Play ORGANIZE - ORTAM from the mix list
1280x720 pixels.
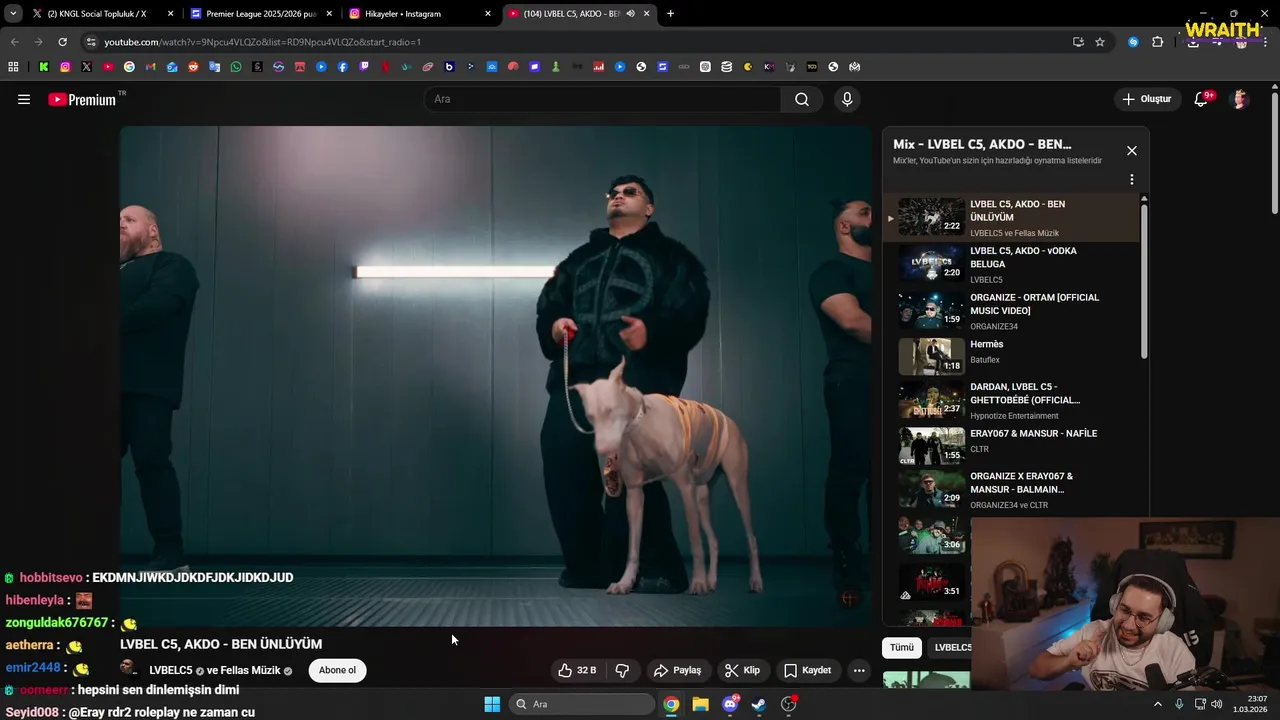pyautogui.click(x=1010, y=311)
